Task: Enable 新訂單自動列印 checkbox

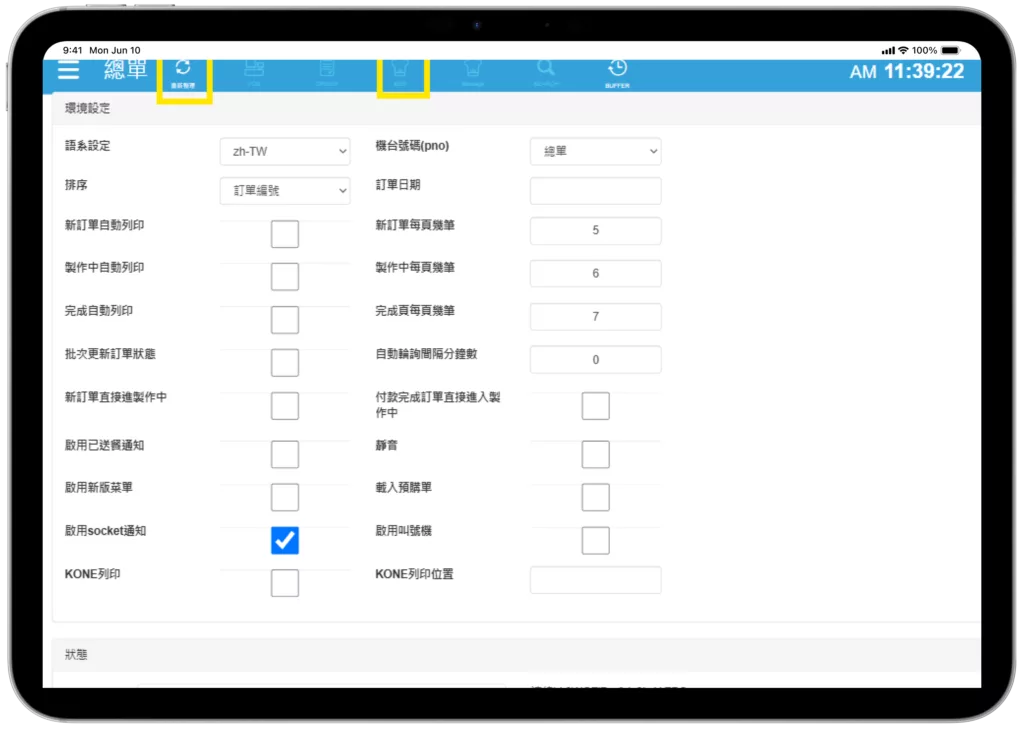Action: pyautogui.click(x=285, y=234)
